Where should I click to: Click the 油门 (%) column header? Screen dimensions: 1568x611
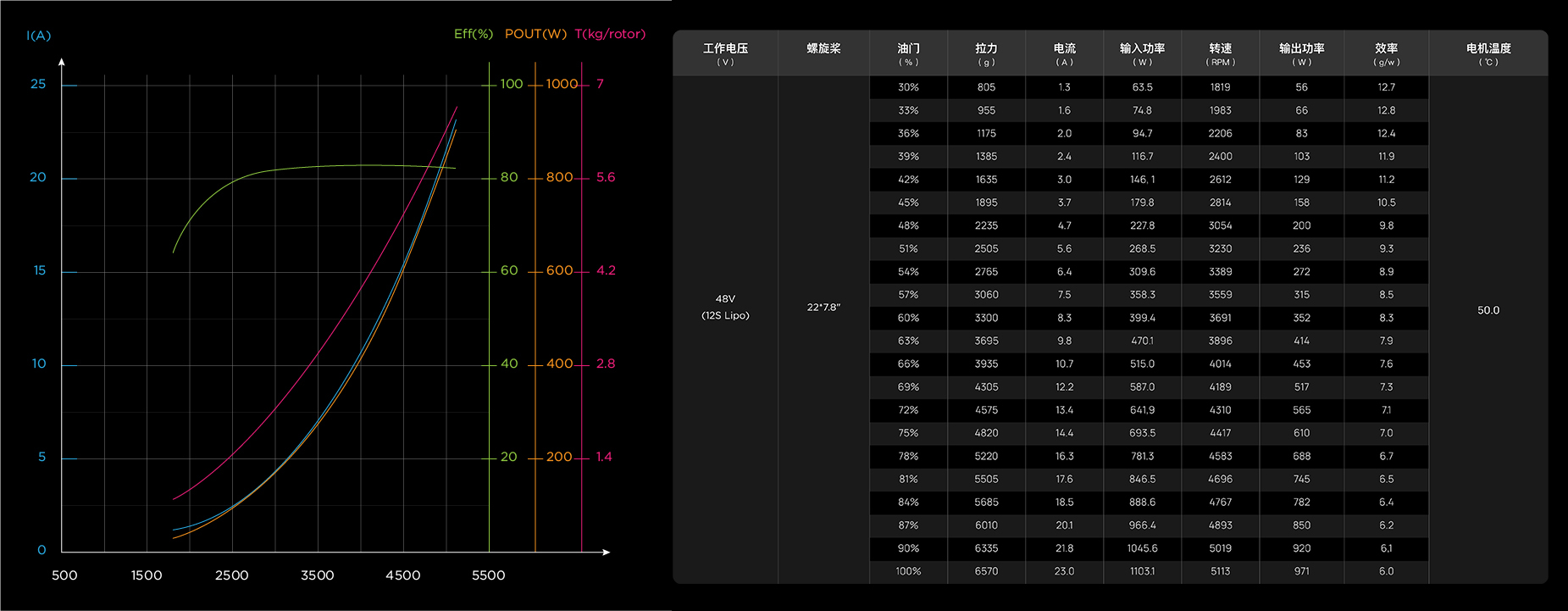(x=908, y=53)
